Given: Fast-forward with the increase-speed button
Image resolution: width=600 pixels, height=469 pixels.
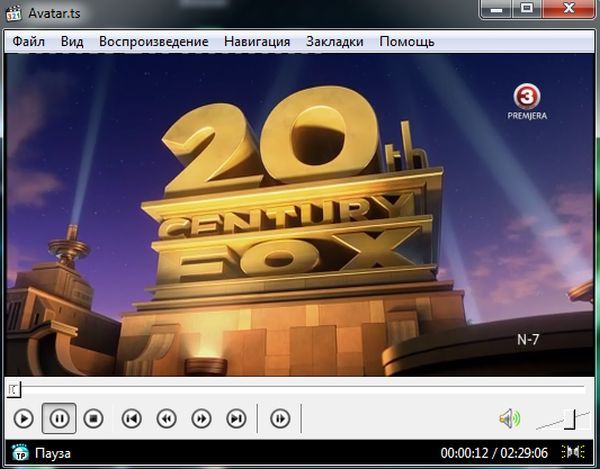Looking at the screenshot, I should click(x=202, y=419).
